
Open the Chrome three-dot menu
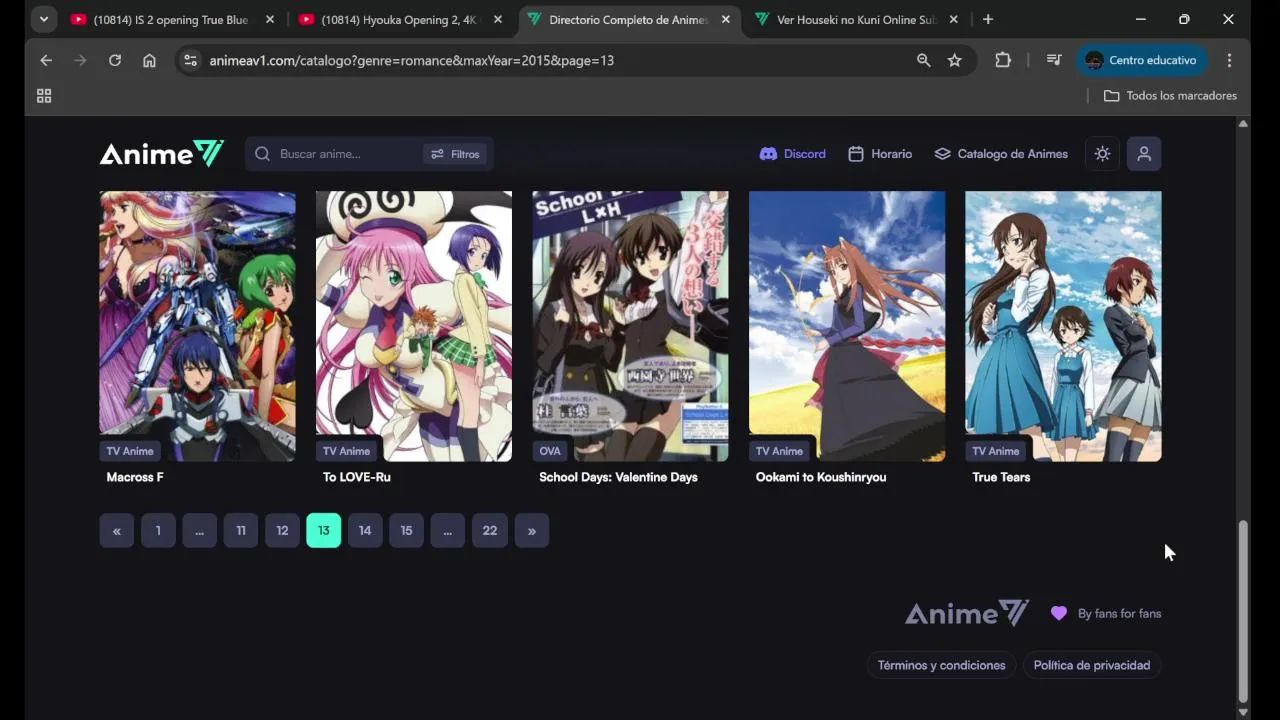[x=1229, y=60]
